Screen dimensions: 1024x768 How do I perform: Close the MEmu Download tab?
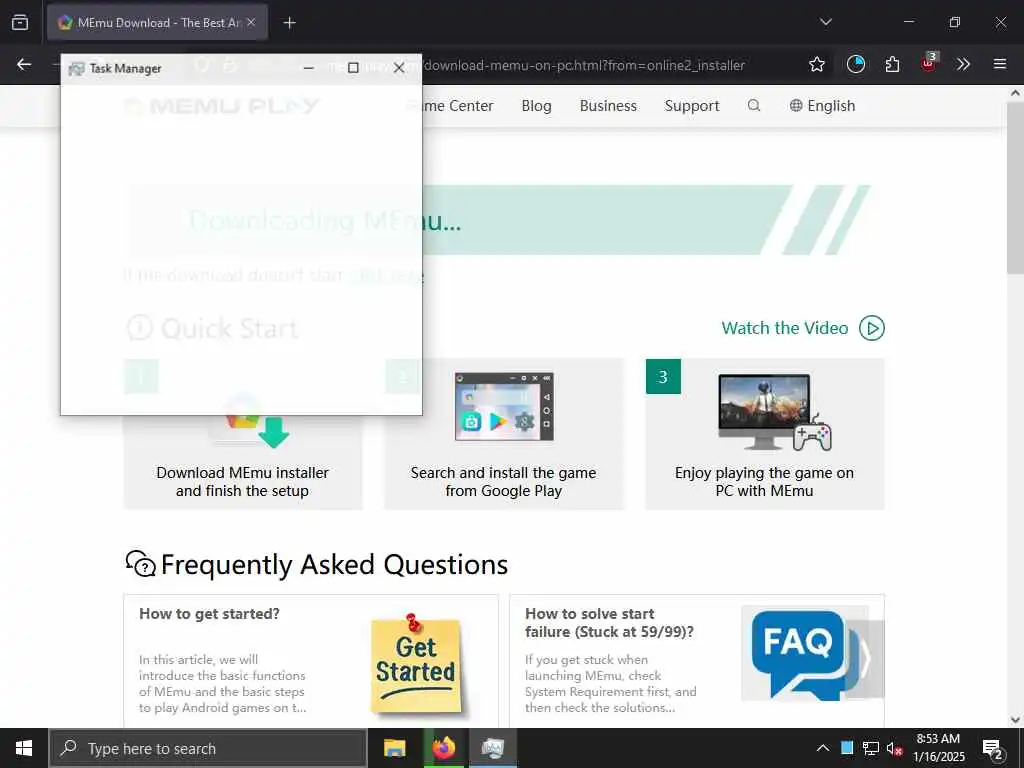251,22
